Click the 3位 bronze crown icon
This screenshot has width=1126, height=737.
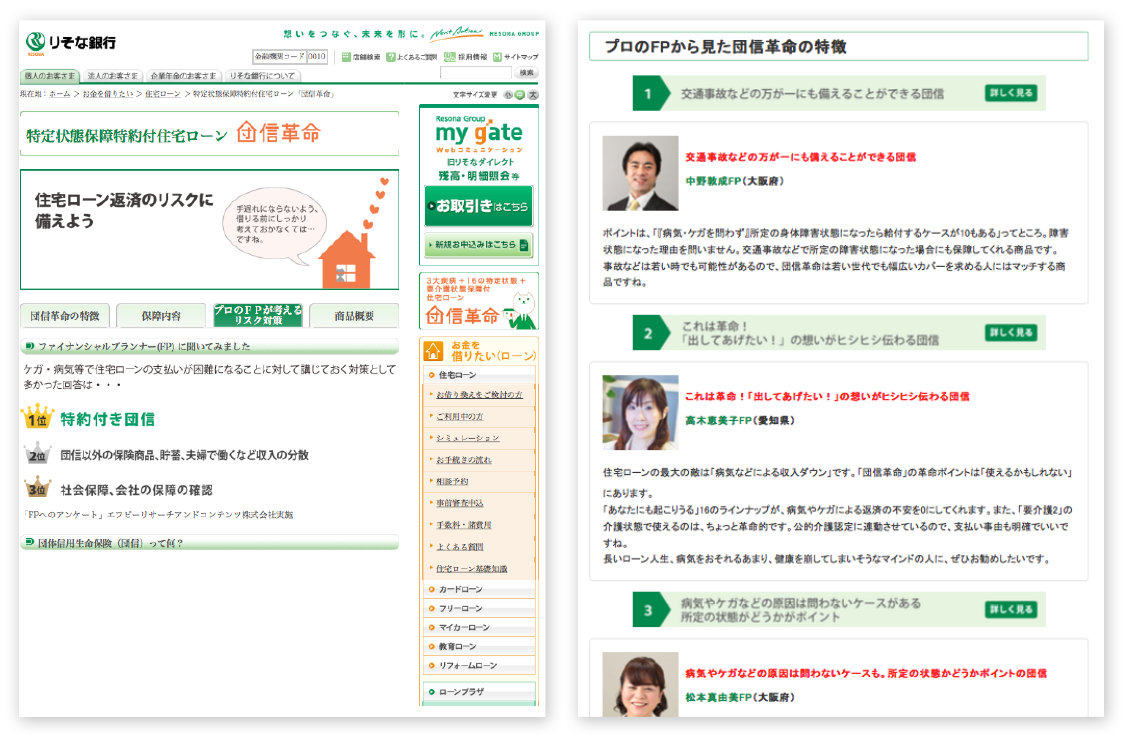[37, 488]
